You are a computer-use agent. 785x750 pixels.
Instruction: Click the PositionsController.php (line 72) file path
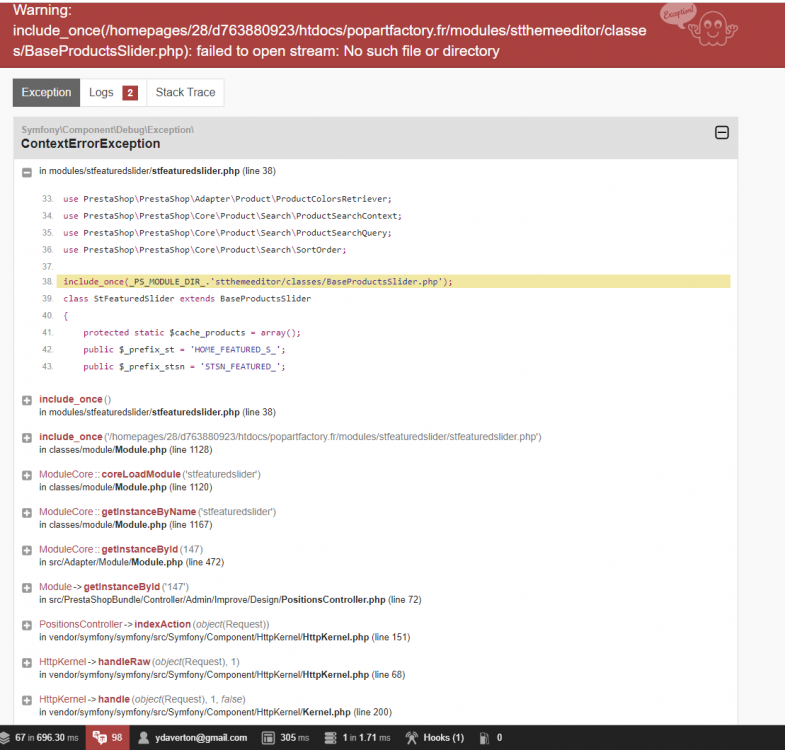click(x=230, y=600)
